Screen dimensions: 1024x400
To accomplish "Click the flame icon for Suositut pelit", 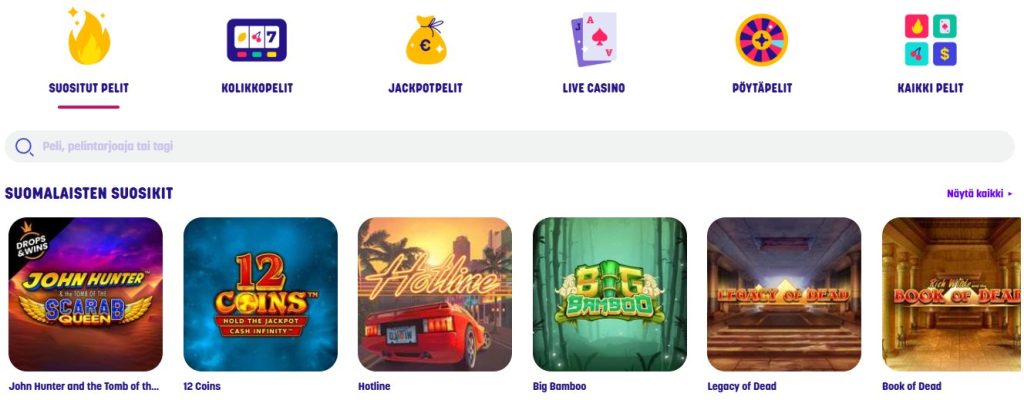I will (x=88, y=37).
